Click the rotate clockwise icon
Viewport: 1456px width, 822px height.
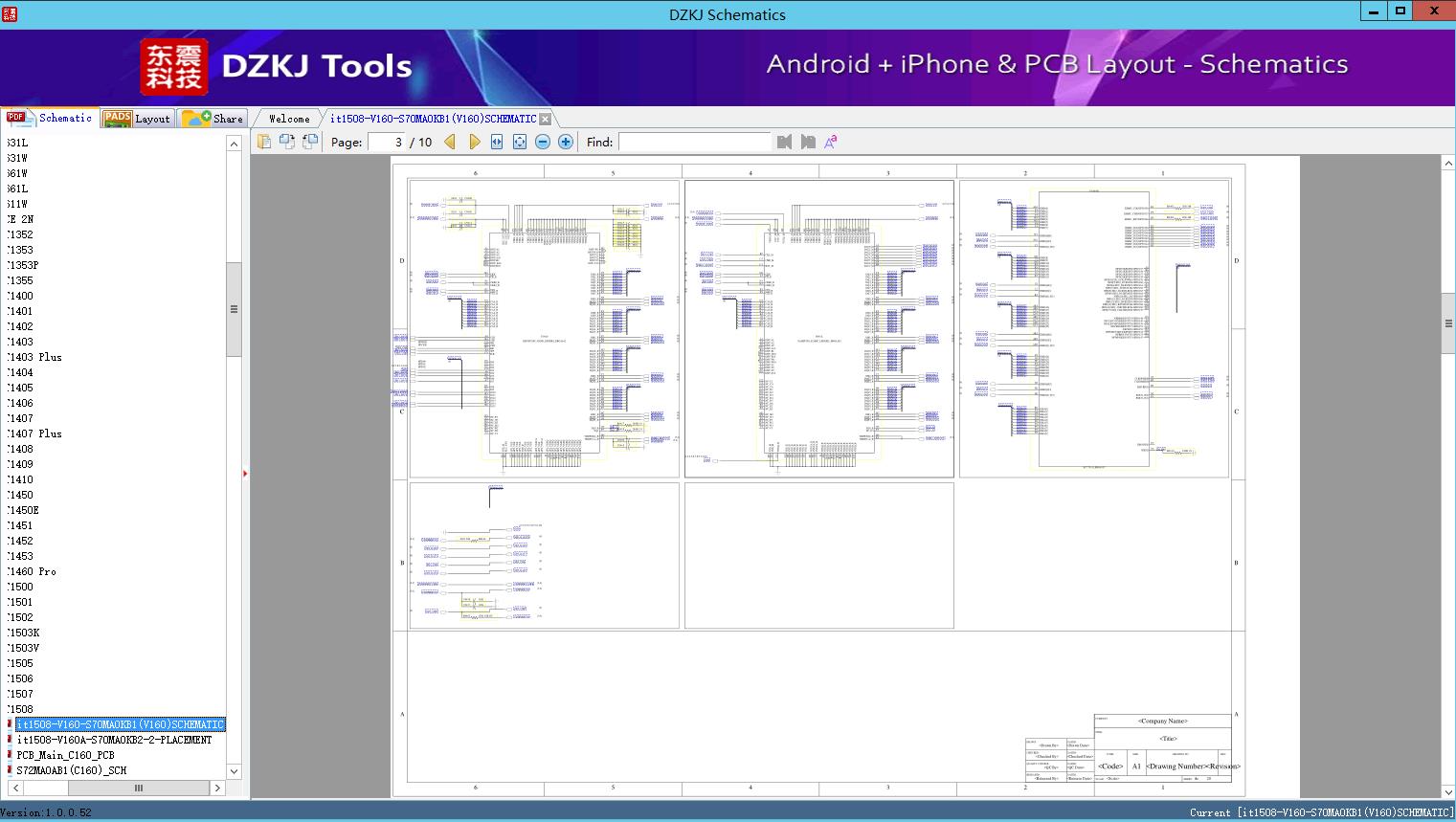coord(310,142)
